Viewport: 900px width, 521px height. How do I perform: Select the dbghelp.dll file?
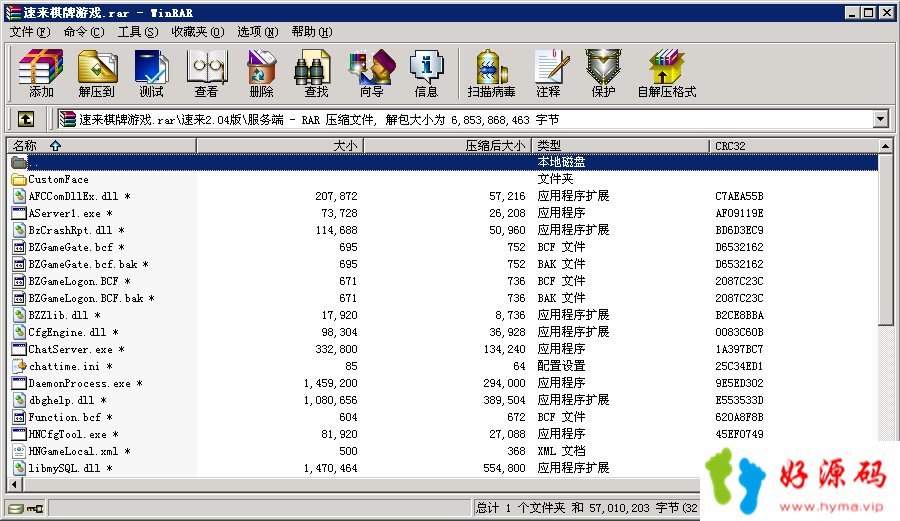[x=61, y=401]
